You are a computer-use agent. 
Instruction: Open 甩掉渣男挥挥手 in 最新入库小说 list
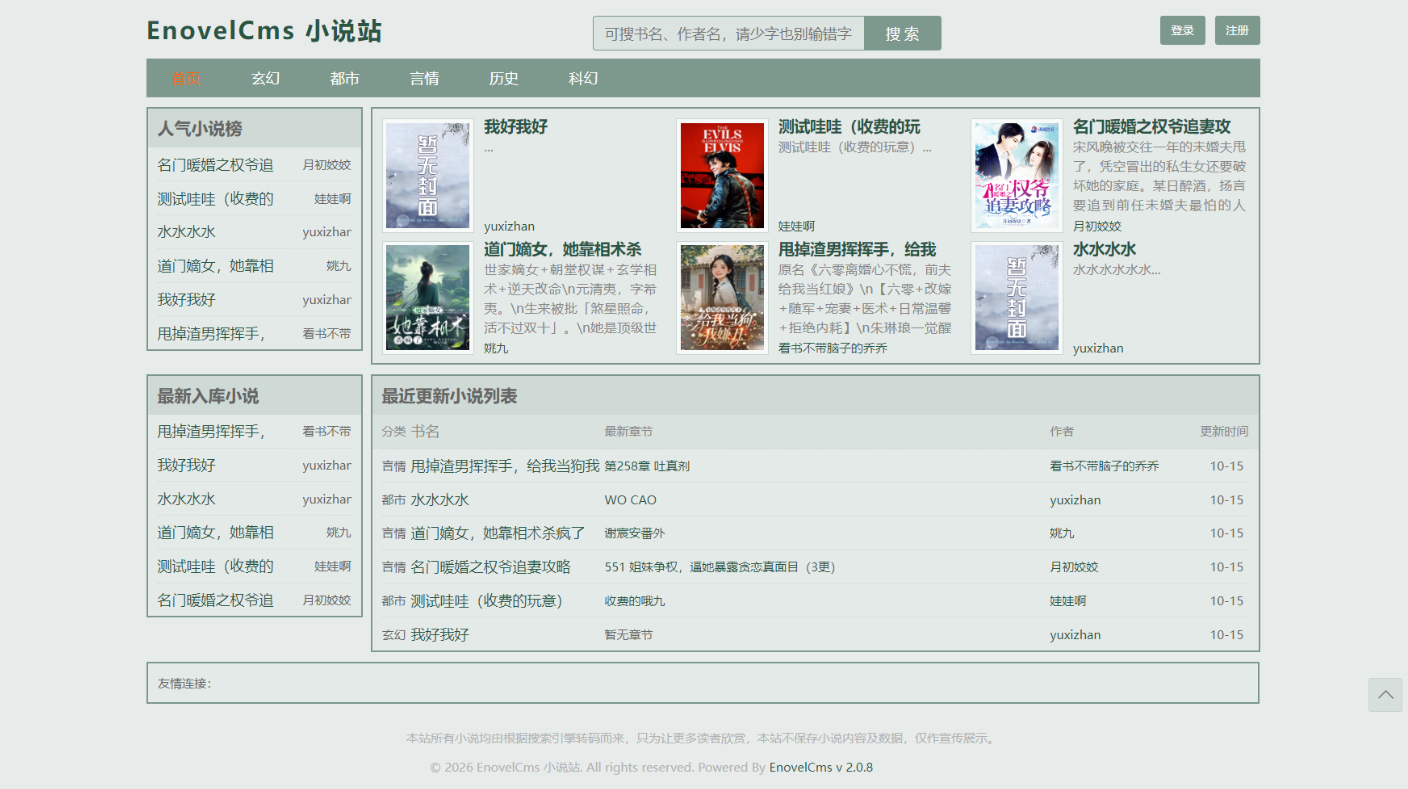(211, 431)
